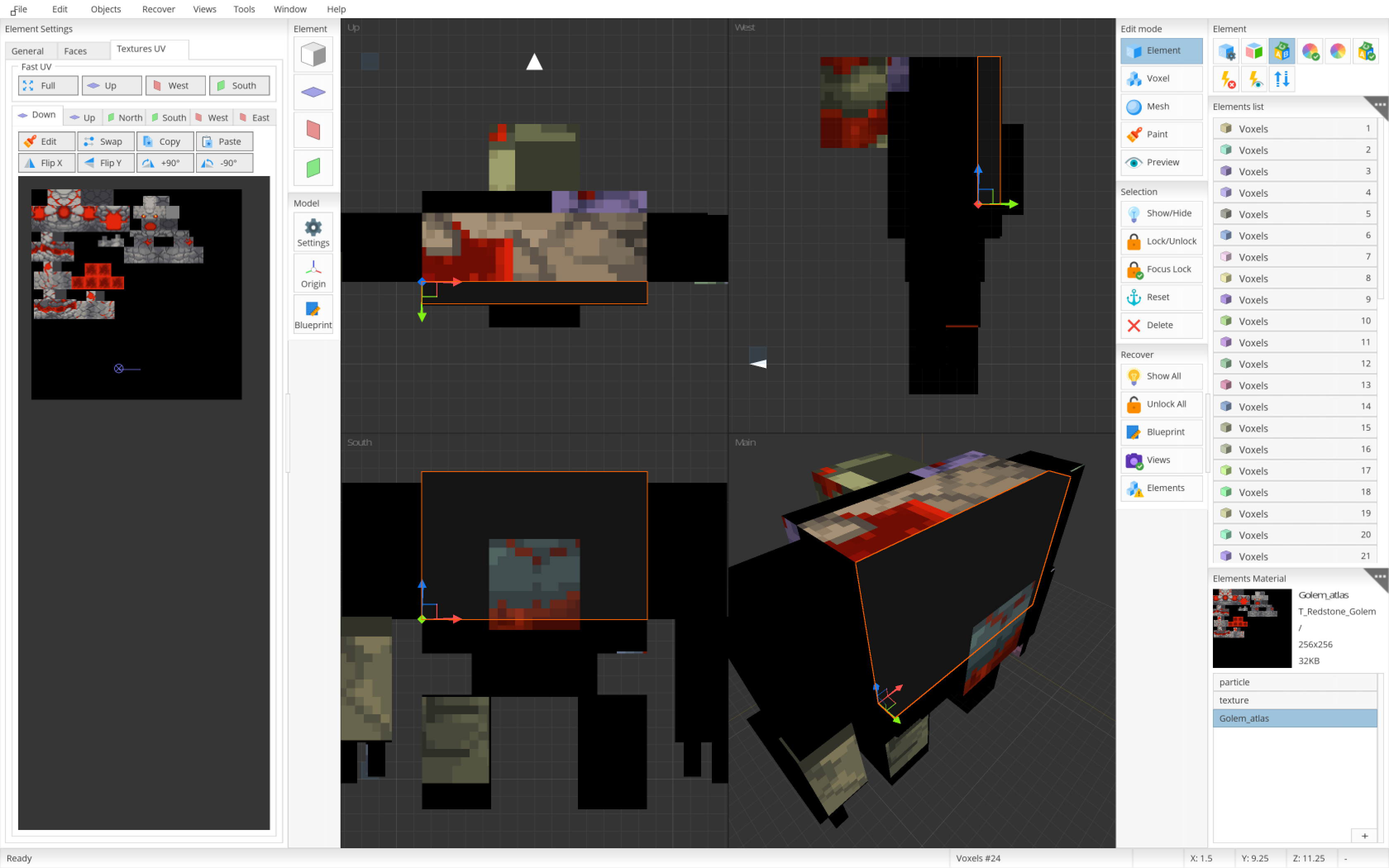Select the Golem_atlas material entry

tap(1295, 718)
